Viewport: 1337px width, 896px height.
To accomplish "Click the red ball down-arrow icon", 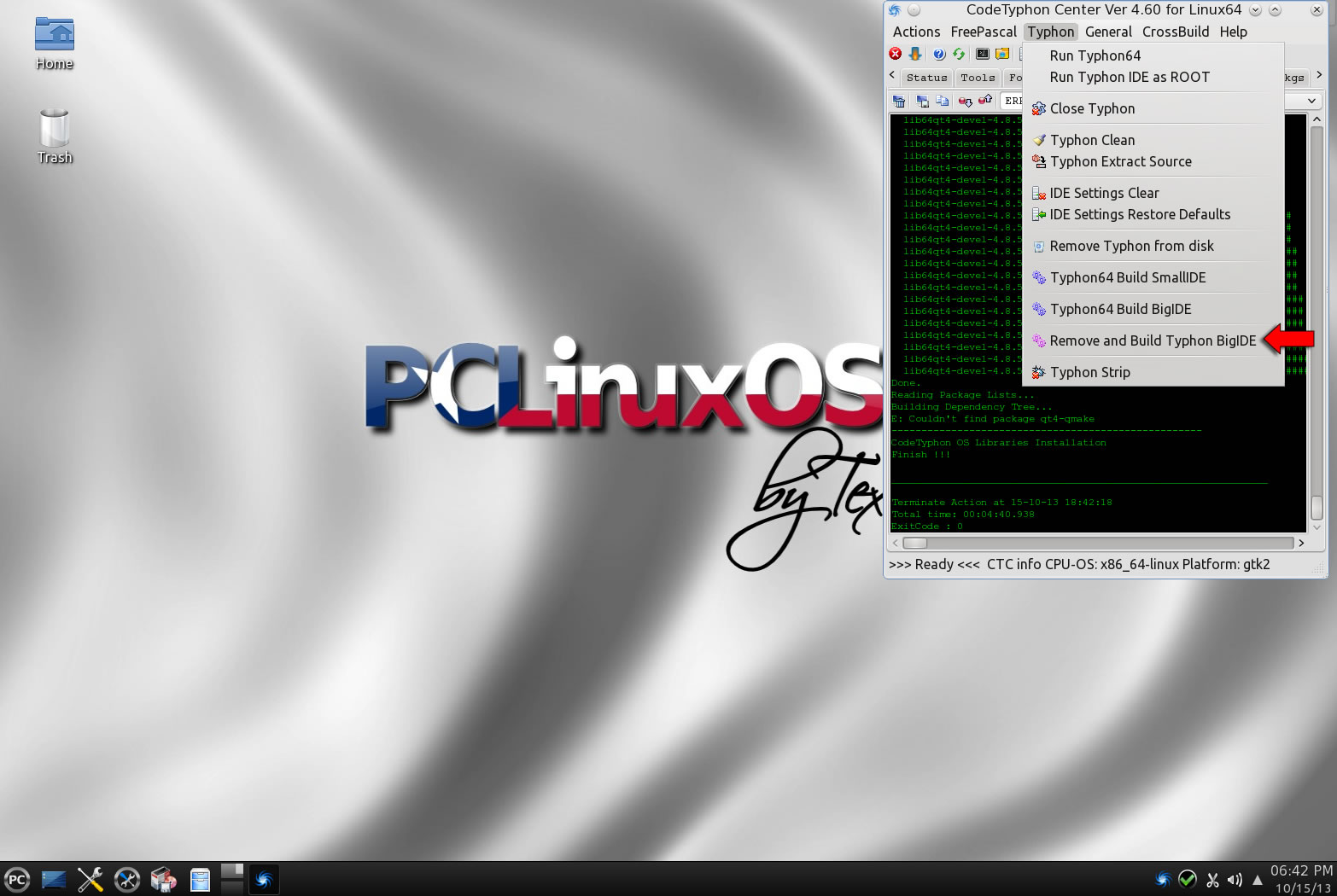I will click(965, 101).
